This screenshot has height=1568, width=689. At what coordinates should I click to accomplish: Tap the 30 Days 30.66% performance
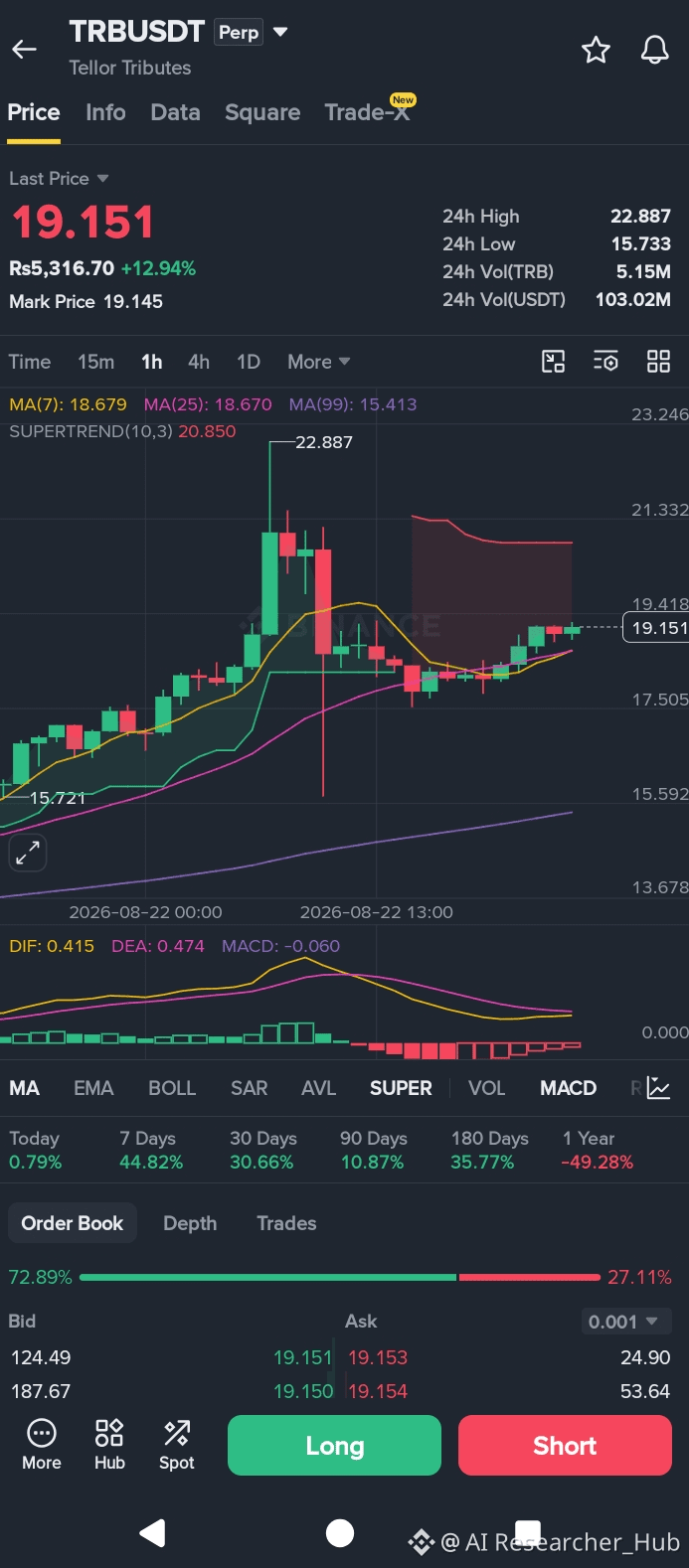tap(263, 1150)
